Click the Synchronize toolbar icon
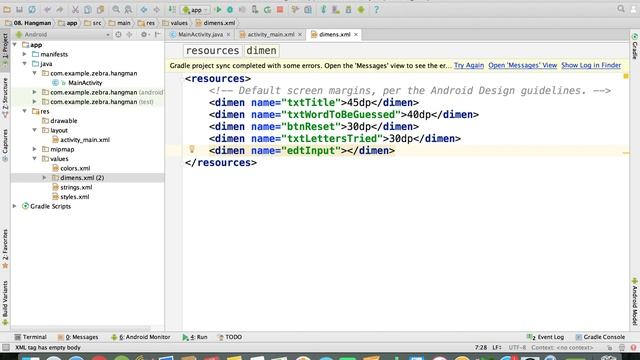 [x=32, y=9]
